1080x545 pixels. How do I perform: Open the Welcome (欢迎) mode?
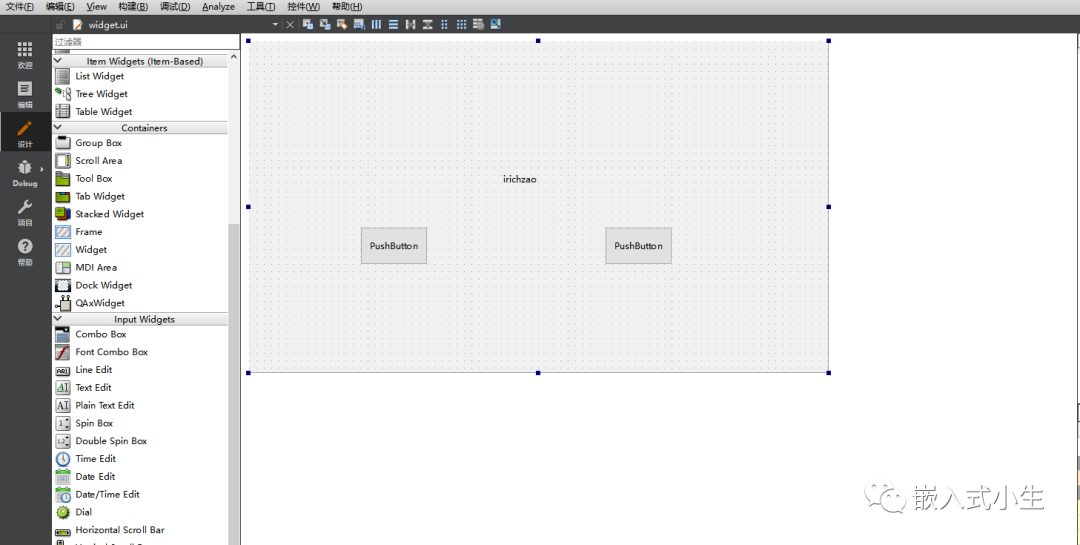pyautogui.click(x=25, y=54)
